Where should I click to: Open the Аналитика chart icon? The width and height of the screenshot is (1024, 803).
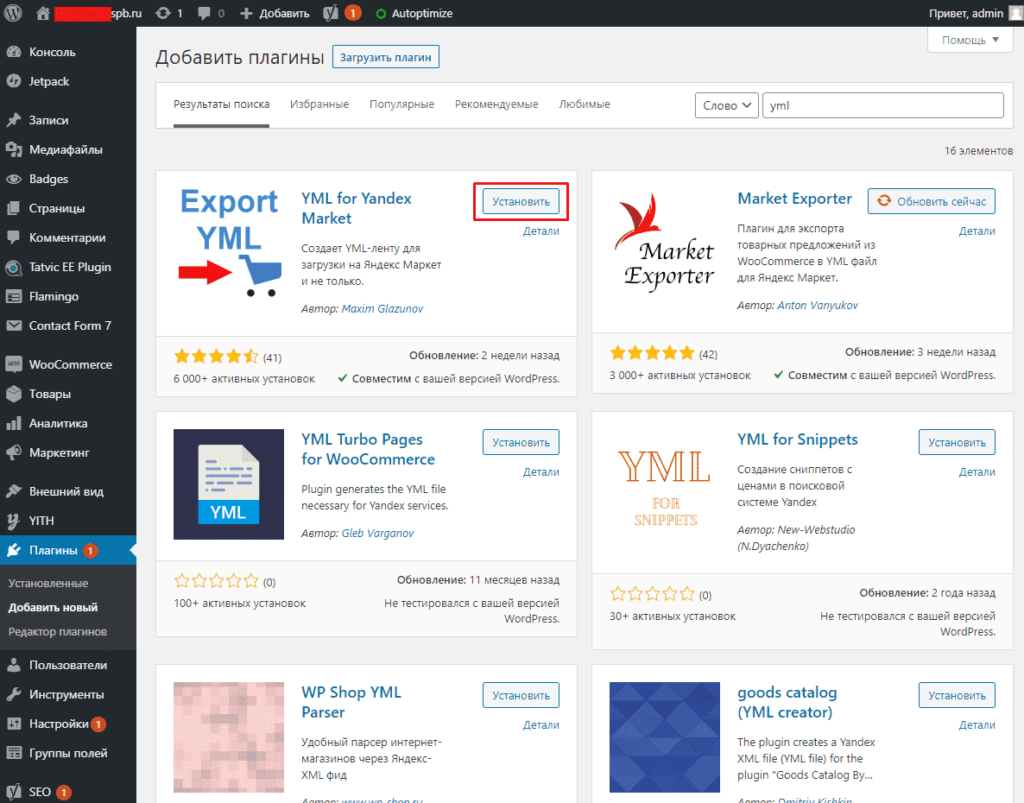(14, 423)
